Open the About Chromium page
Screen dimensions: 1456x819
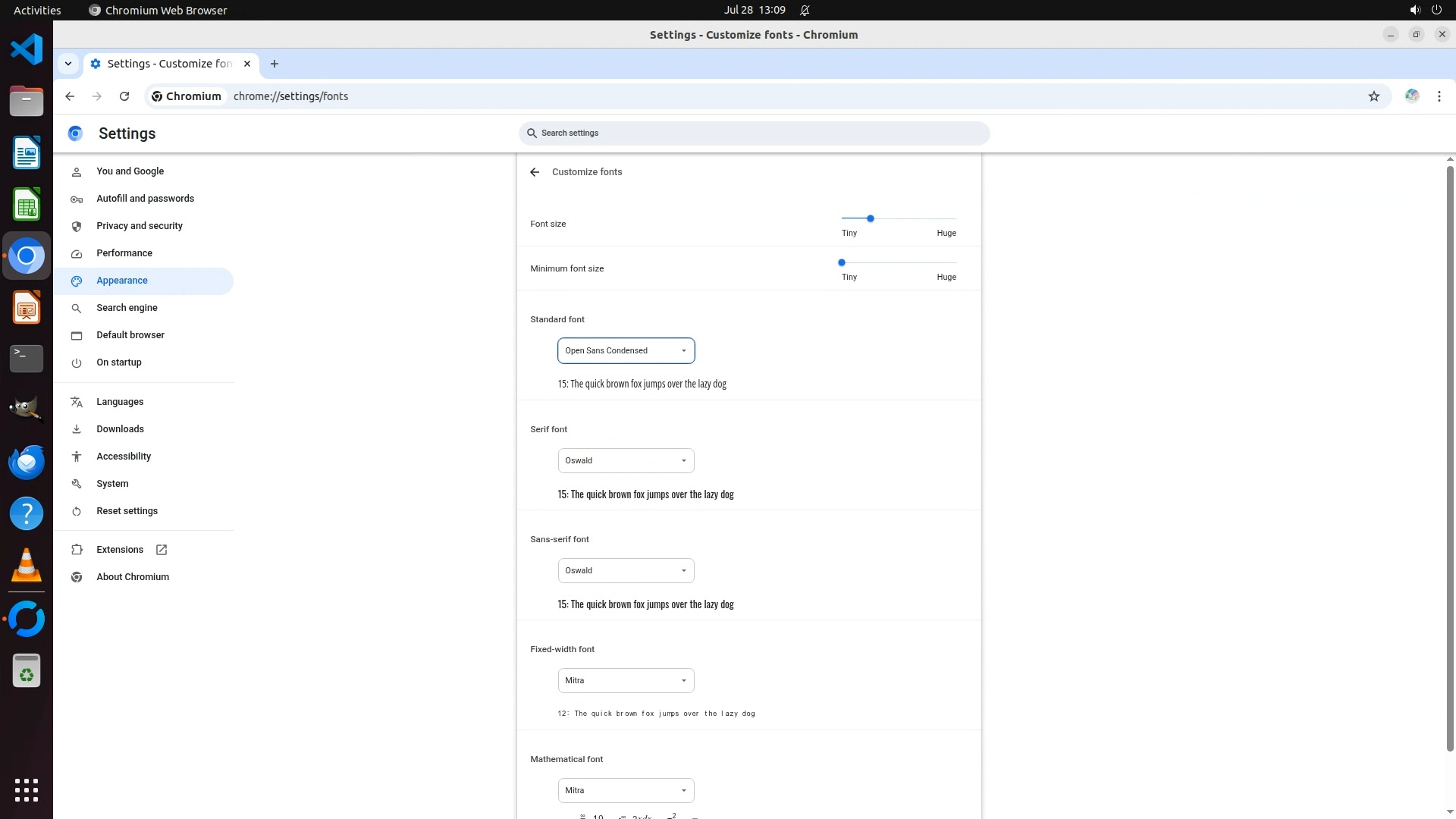click(133, 577)
